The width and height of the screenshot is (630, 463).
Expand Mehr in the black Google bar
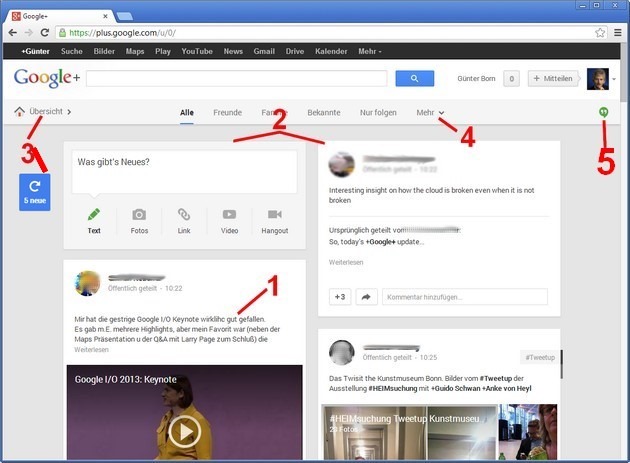pyautogui.click(x=368, y=51)
